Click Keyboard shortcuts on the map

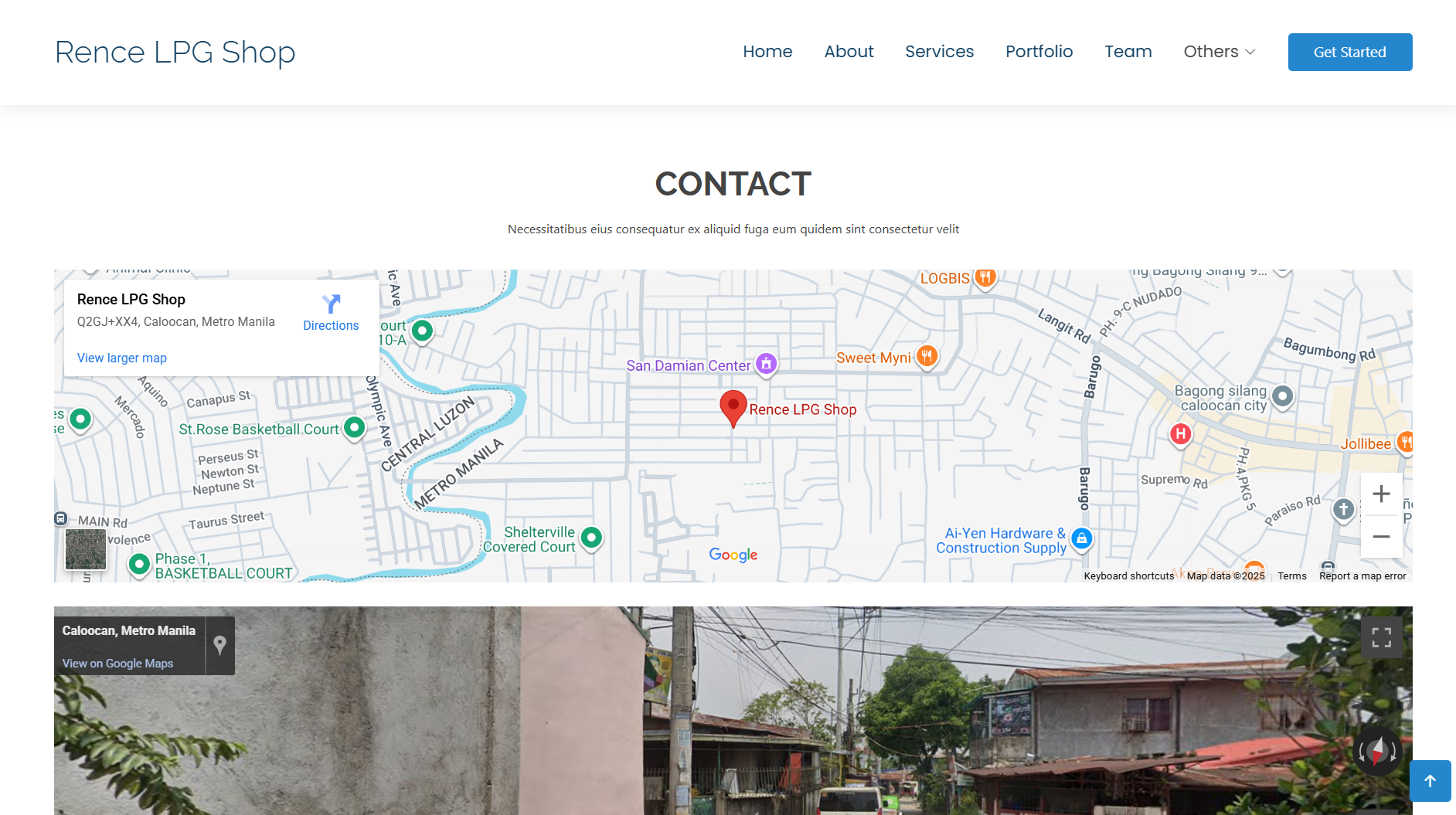(x=1128, y=576)
